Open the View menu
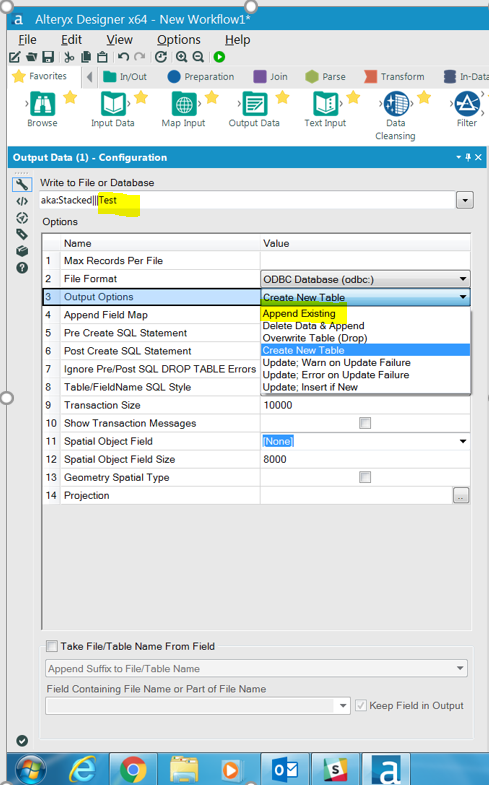This screenshot has width=489, height=785. (x=119, y=40)
